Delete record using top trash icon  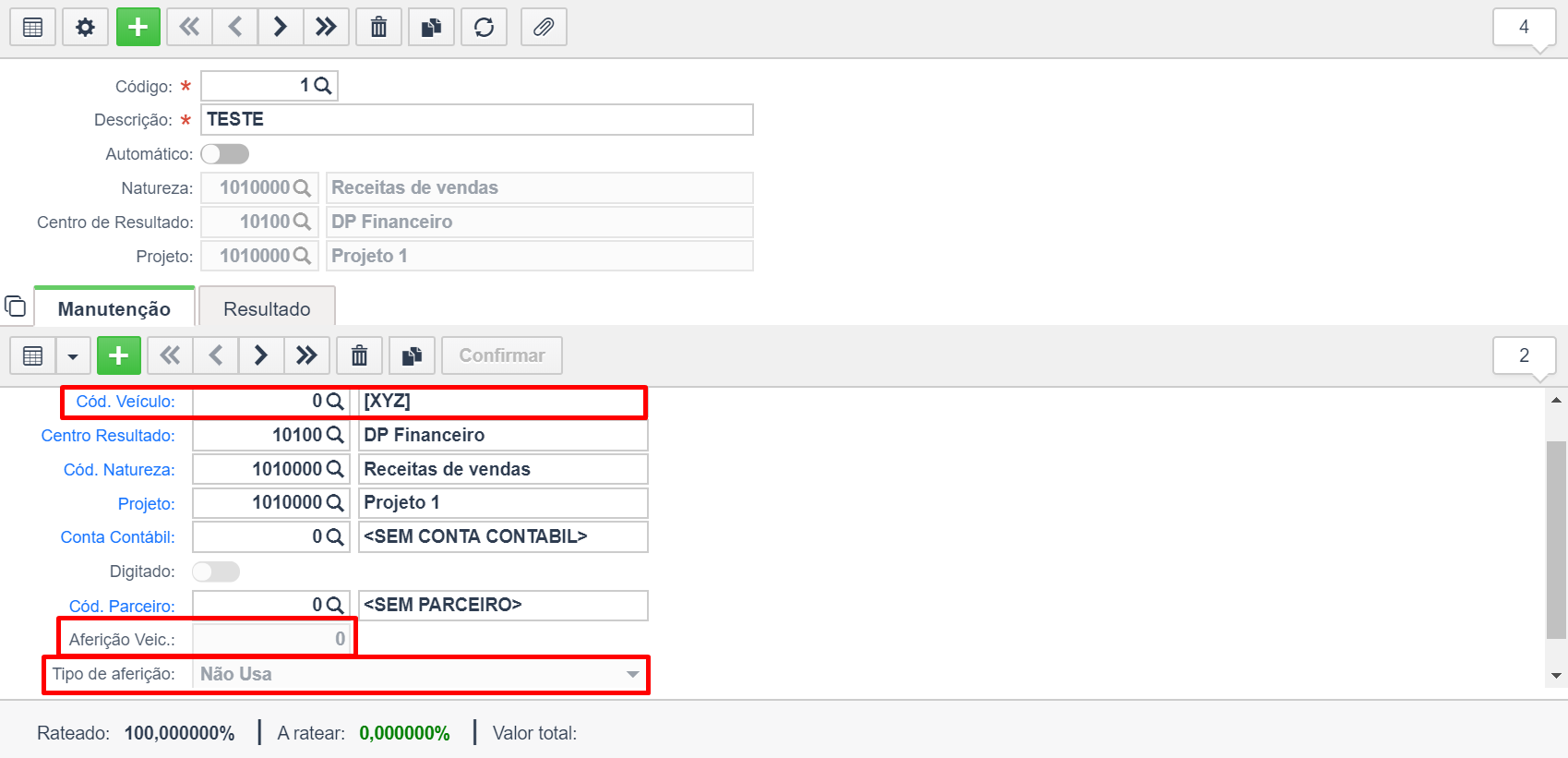coord(379,27)
